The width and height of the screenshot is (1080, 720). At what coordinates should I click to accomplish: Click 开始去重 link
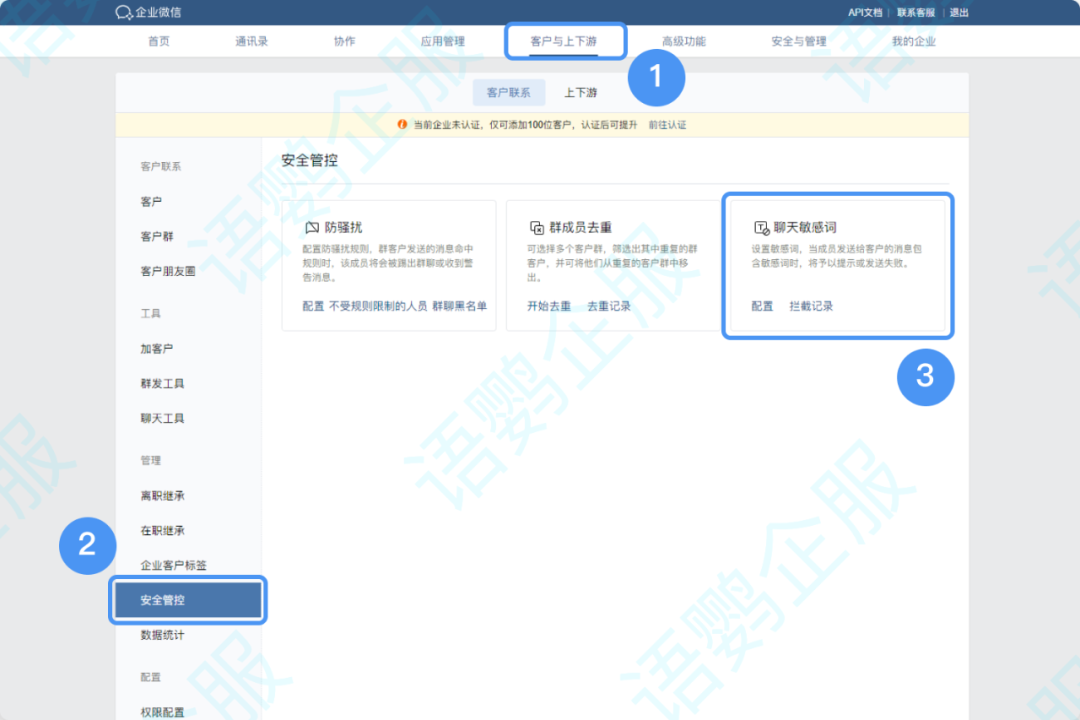click(549, 306)
